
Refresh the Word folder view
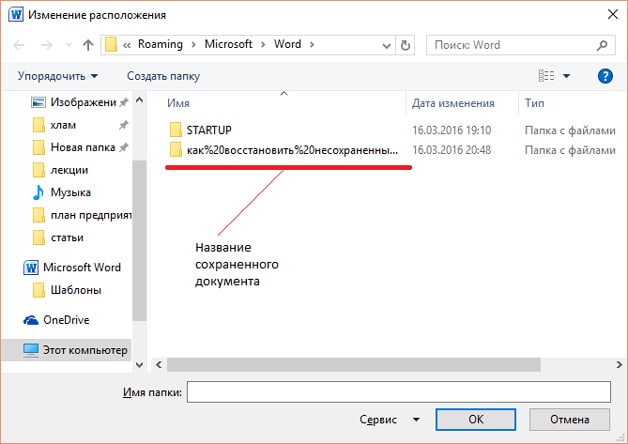click(405, 45)
